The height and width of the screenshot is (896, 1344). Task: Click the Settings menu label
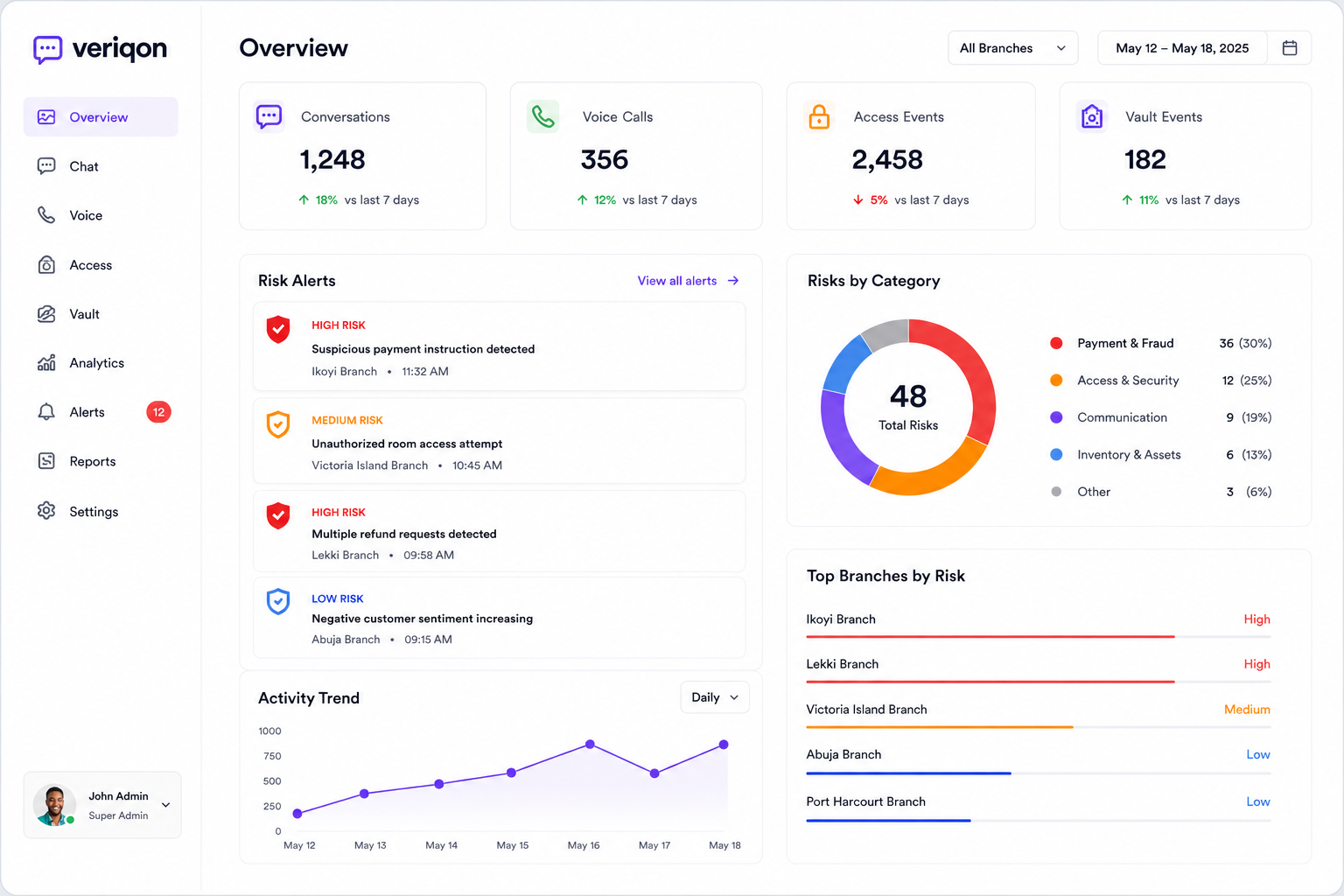coord(94,512)
